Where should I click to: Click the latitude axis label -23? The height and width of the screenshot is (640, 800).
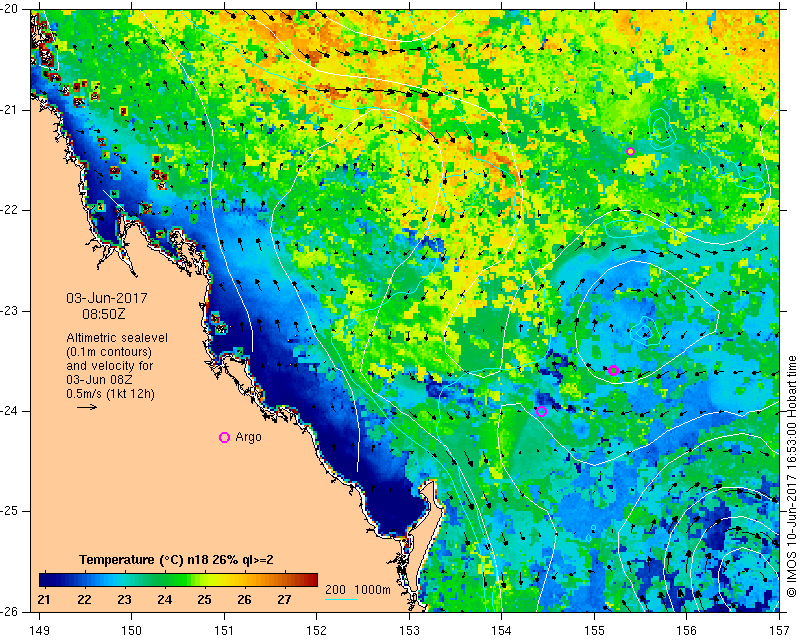click(9, 311)
